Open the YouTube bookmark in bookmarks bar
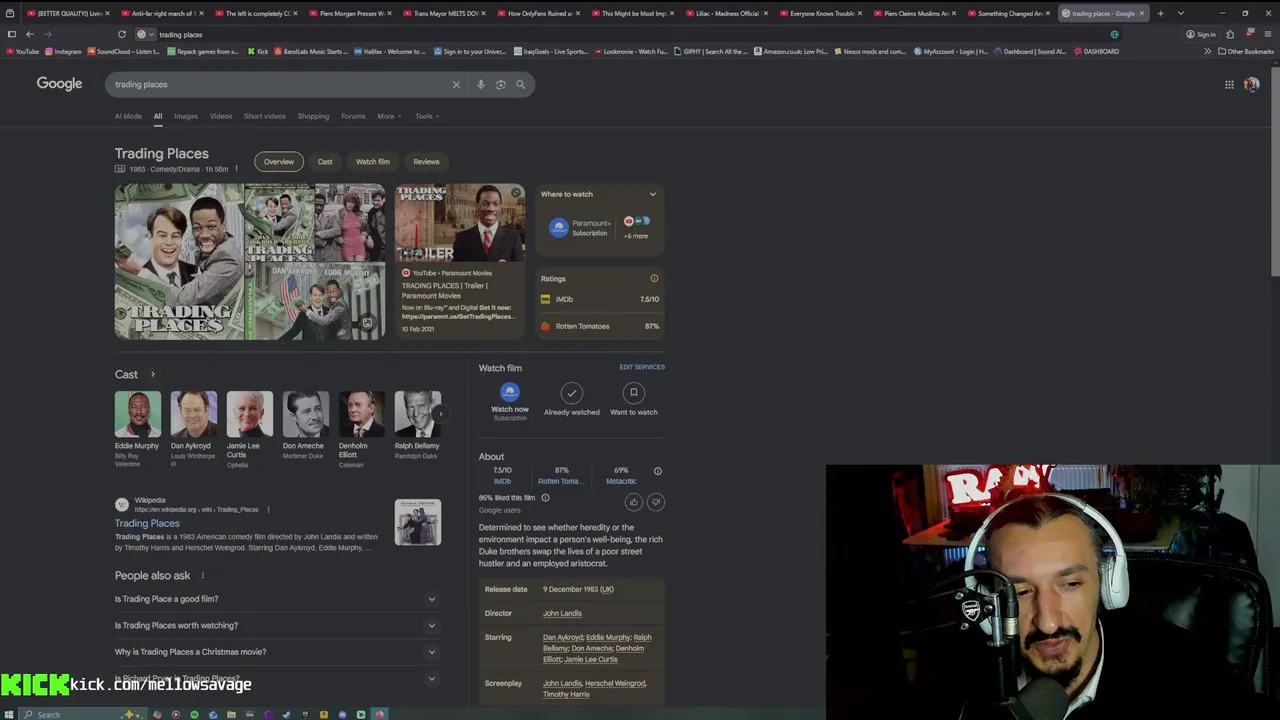 coord(21,51)
